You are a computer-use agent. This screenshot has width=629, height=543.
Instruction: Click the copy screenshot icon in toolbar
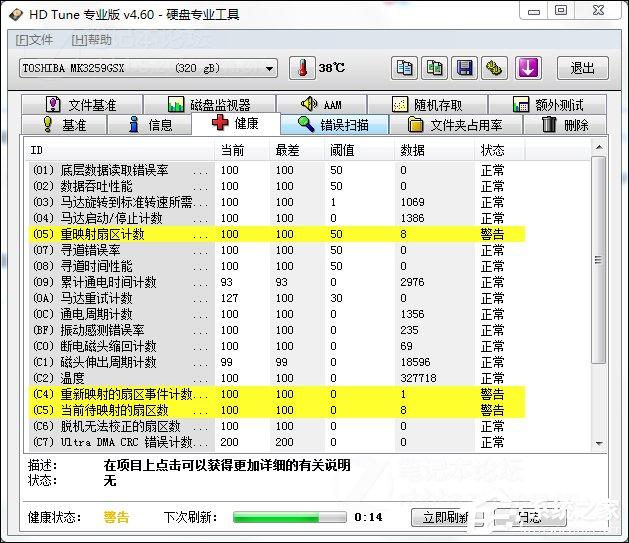pyautogui.click(x=434, y=68)
